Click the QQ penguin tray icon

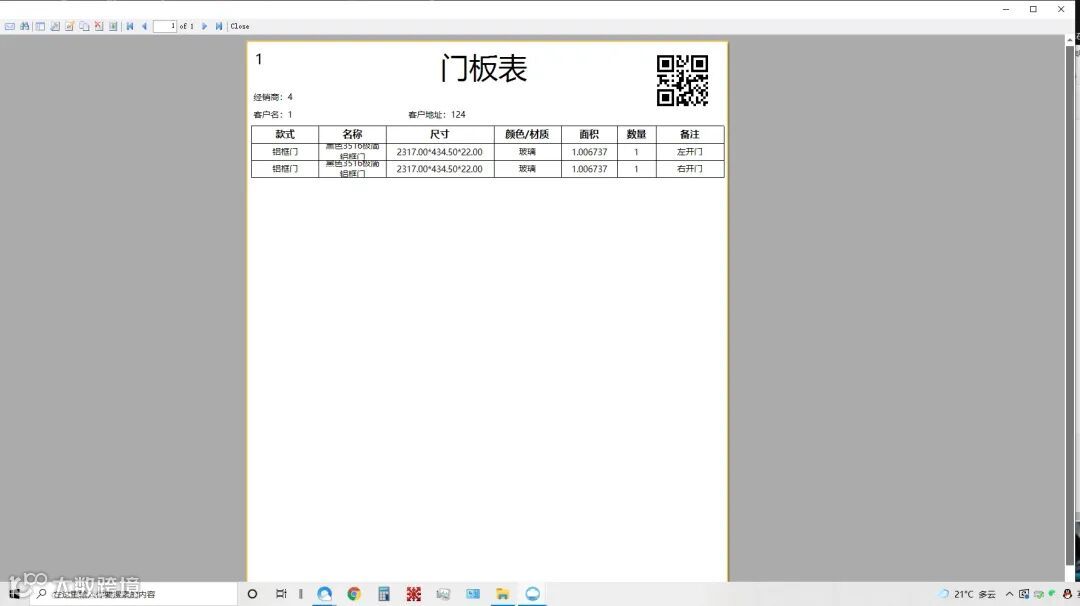[x=1067, y=594]
